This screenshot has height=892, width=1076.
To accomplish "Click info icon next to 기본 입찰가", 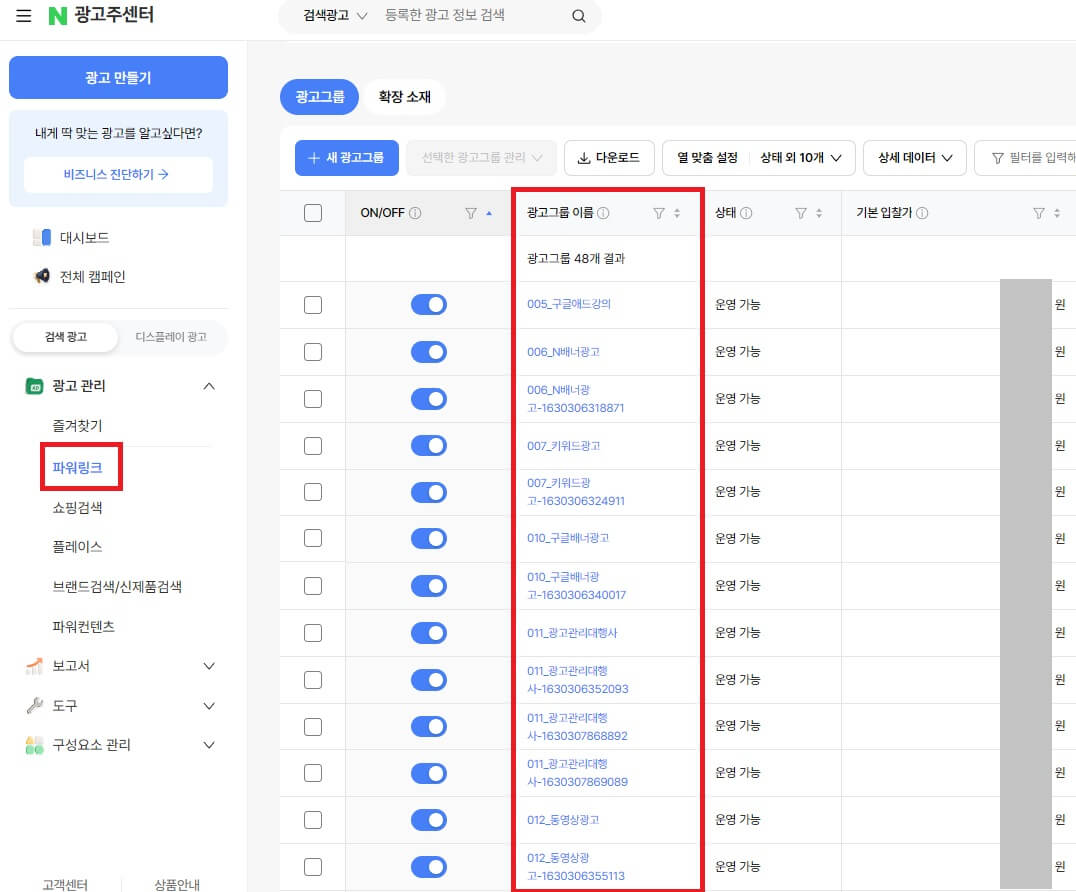I will [x=922, y=213].
